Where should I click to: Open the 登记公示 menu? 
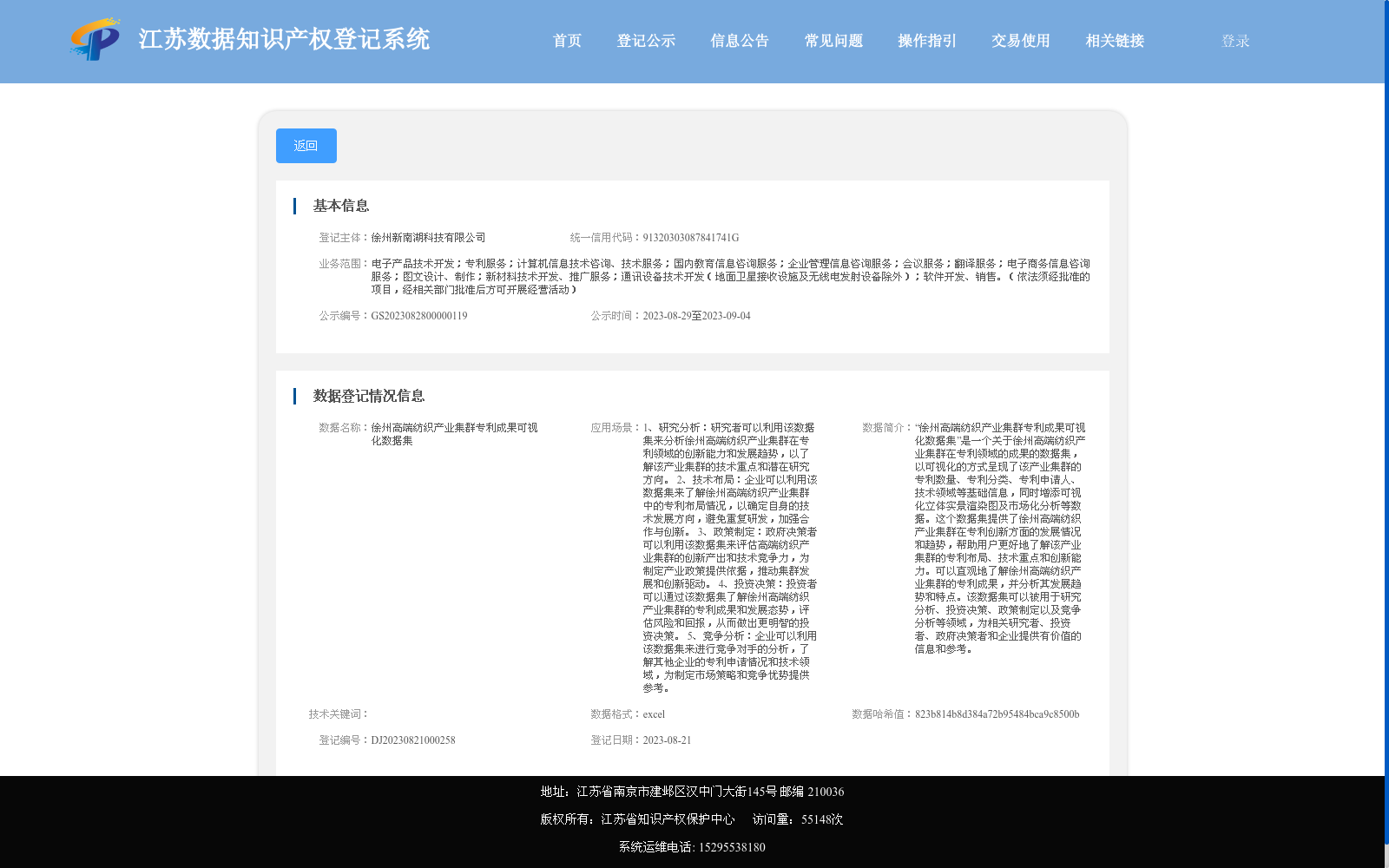click(646, 41)
